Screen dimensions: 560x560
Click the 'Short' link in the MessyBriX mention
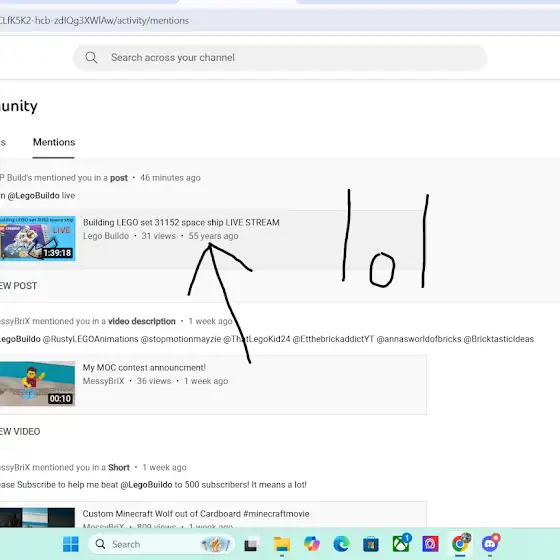pyautogui.click(x=119, y=468)
